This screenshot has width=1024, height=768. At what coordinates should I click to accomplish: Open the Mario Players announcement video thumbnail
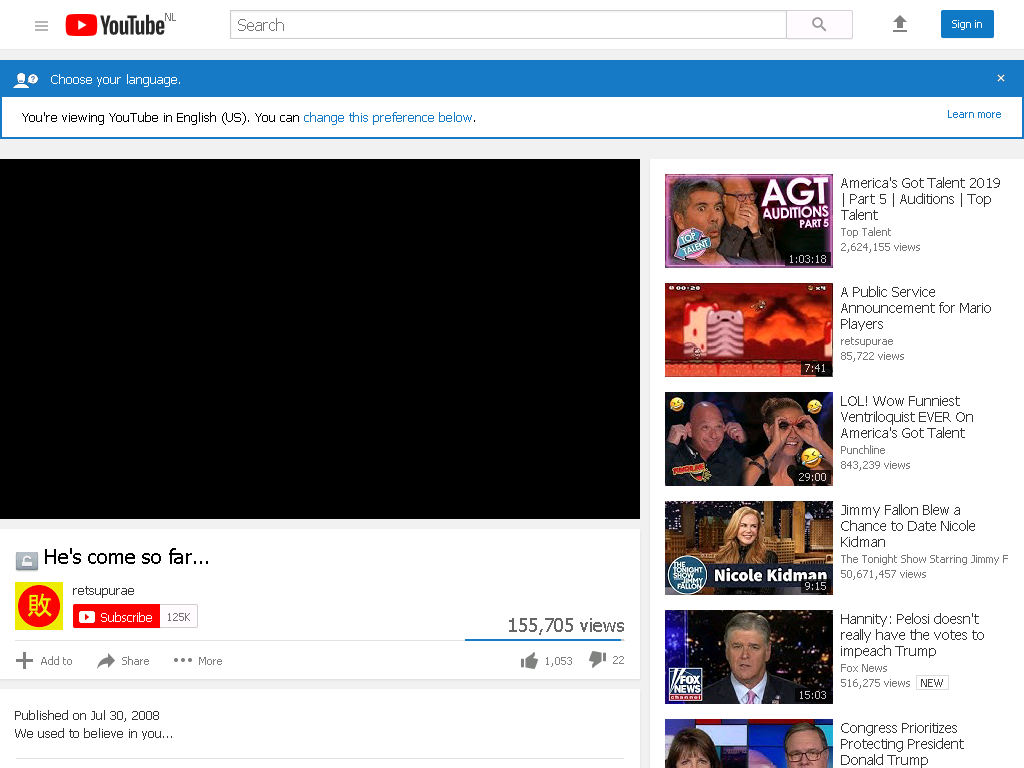pos(748,330)
